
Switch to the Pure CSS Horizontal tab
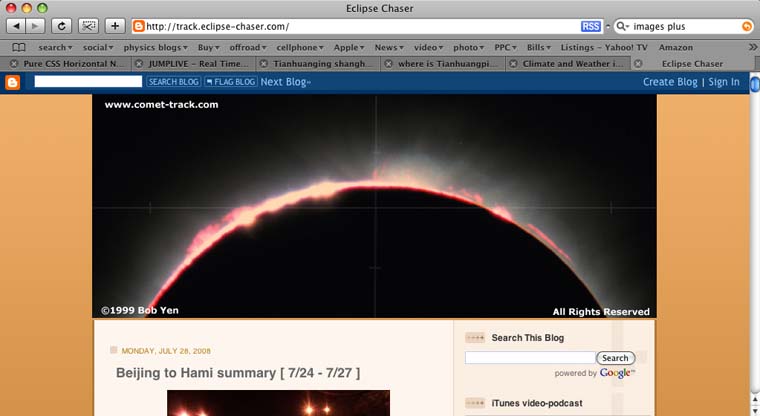73,64
